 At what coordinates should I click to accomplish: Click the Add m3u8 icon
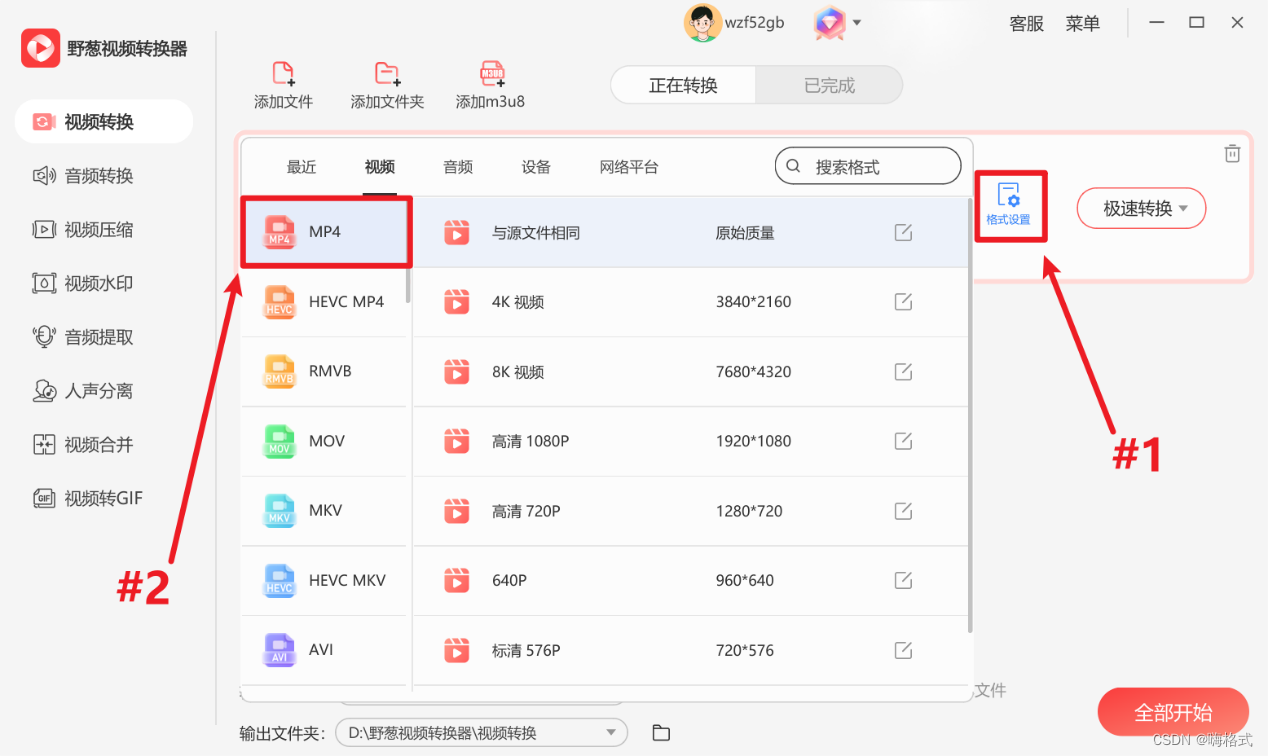pyautogui.click(x=491, y=74)
